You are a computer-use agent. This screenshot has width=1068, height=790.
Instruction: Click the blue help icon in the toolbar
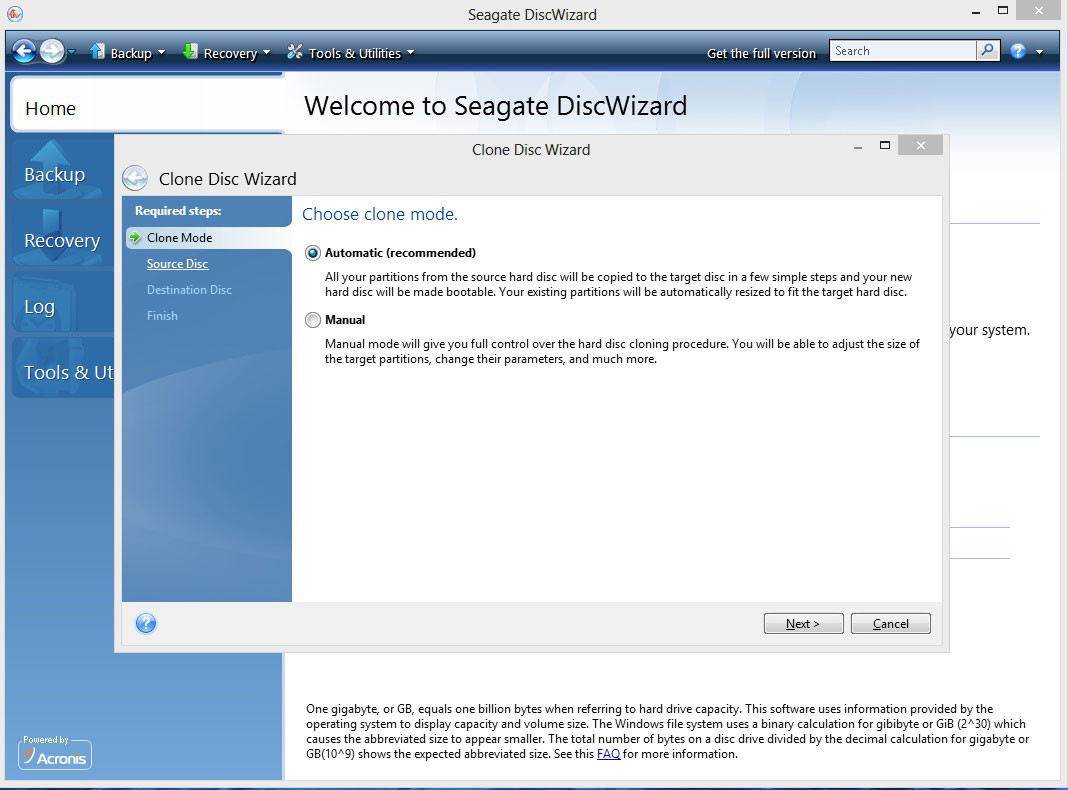[x=1018, y=52]
